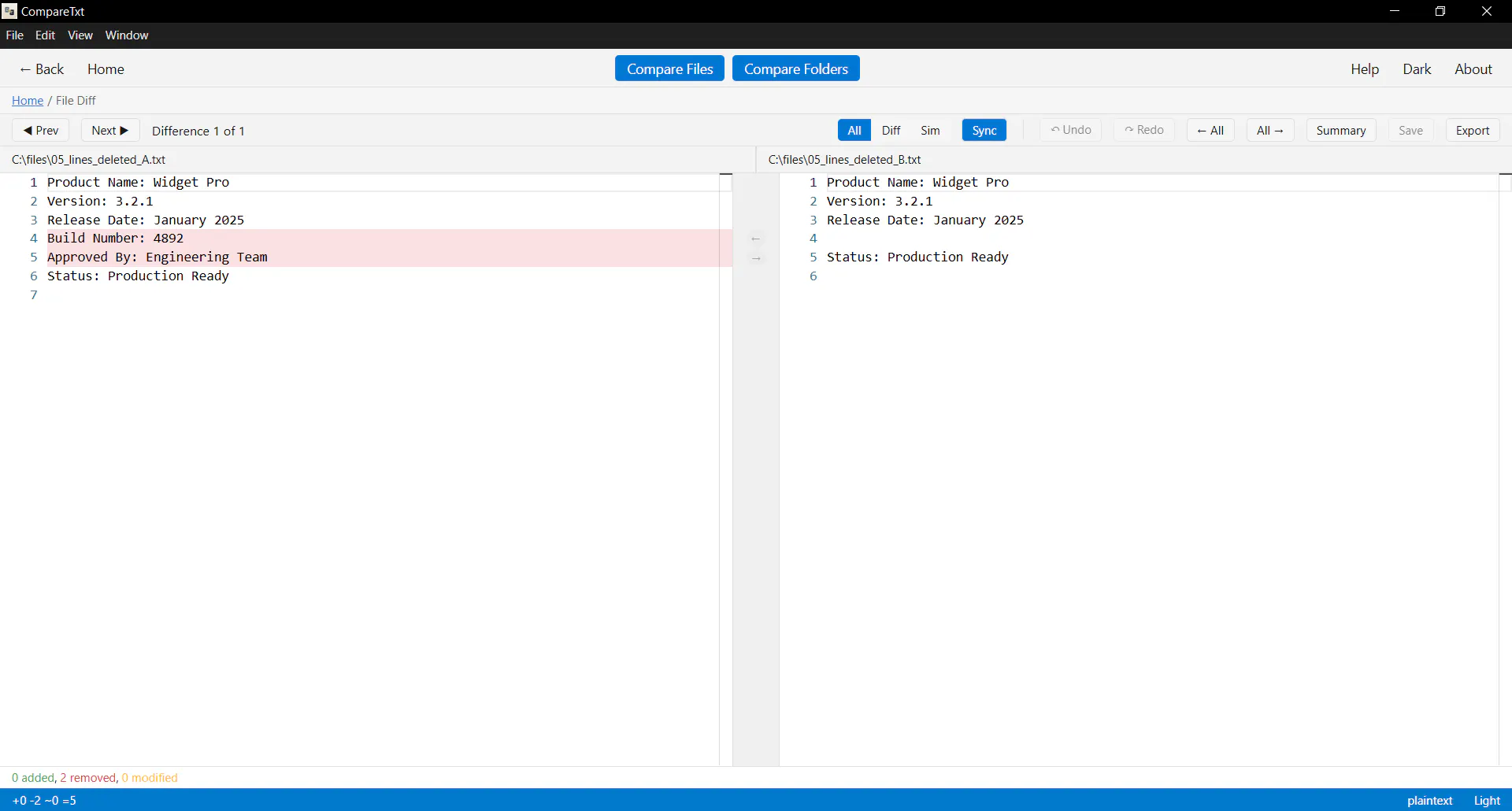Click the '+0 -2 ~0 =5' status bar stats
Viewport: 1512px width, 811px height.
44,800
